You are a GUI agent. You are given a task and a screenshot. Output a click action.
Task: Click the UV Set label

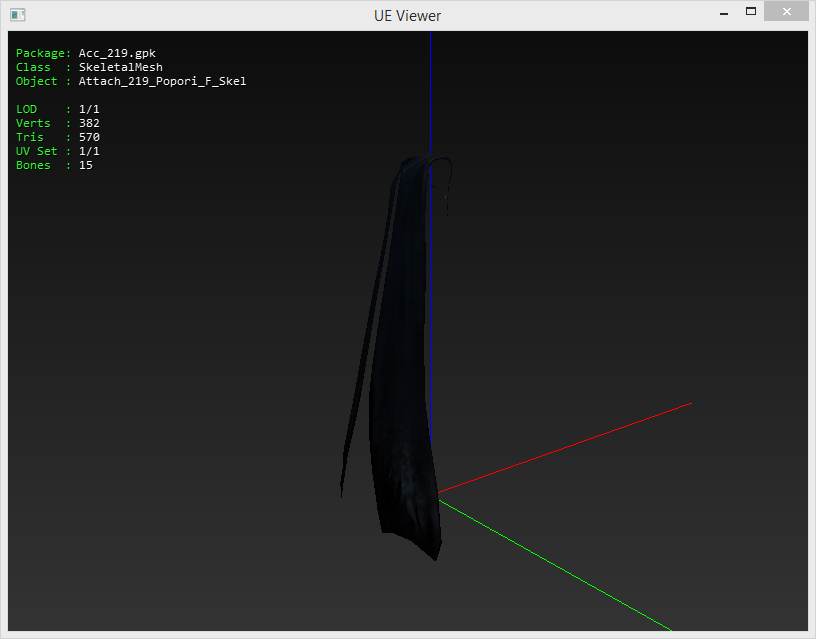[36, 151]
